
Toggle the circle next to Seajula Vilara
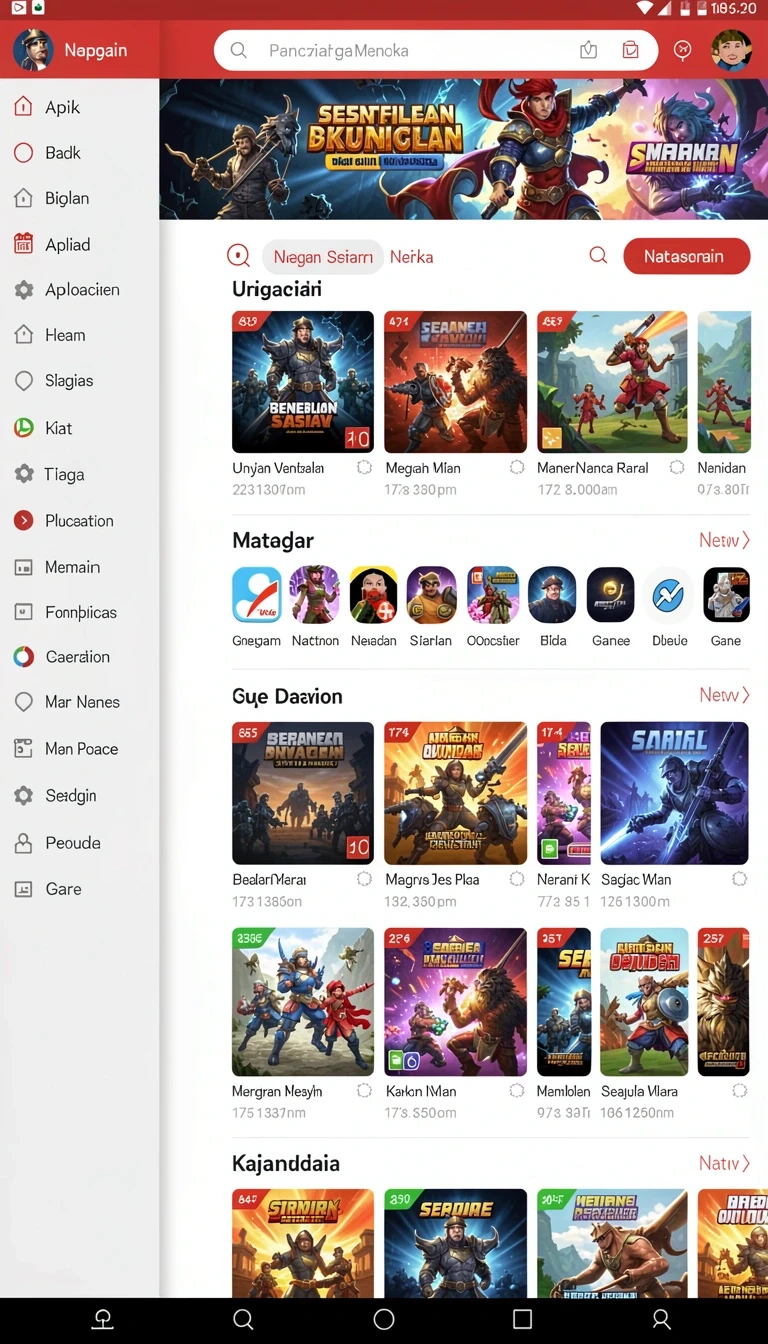coord(740,1091)
